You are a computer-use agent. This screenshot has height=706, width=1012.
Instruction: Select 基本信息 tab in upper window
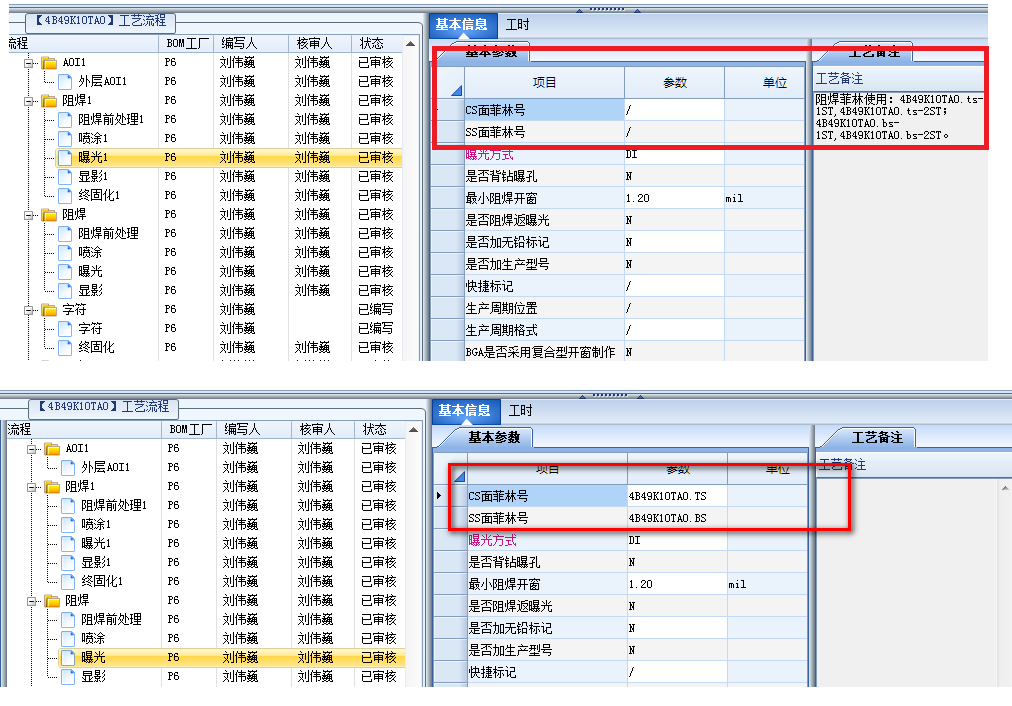pyautogui.click(x=461, y=25)
